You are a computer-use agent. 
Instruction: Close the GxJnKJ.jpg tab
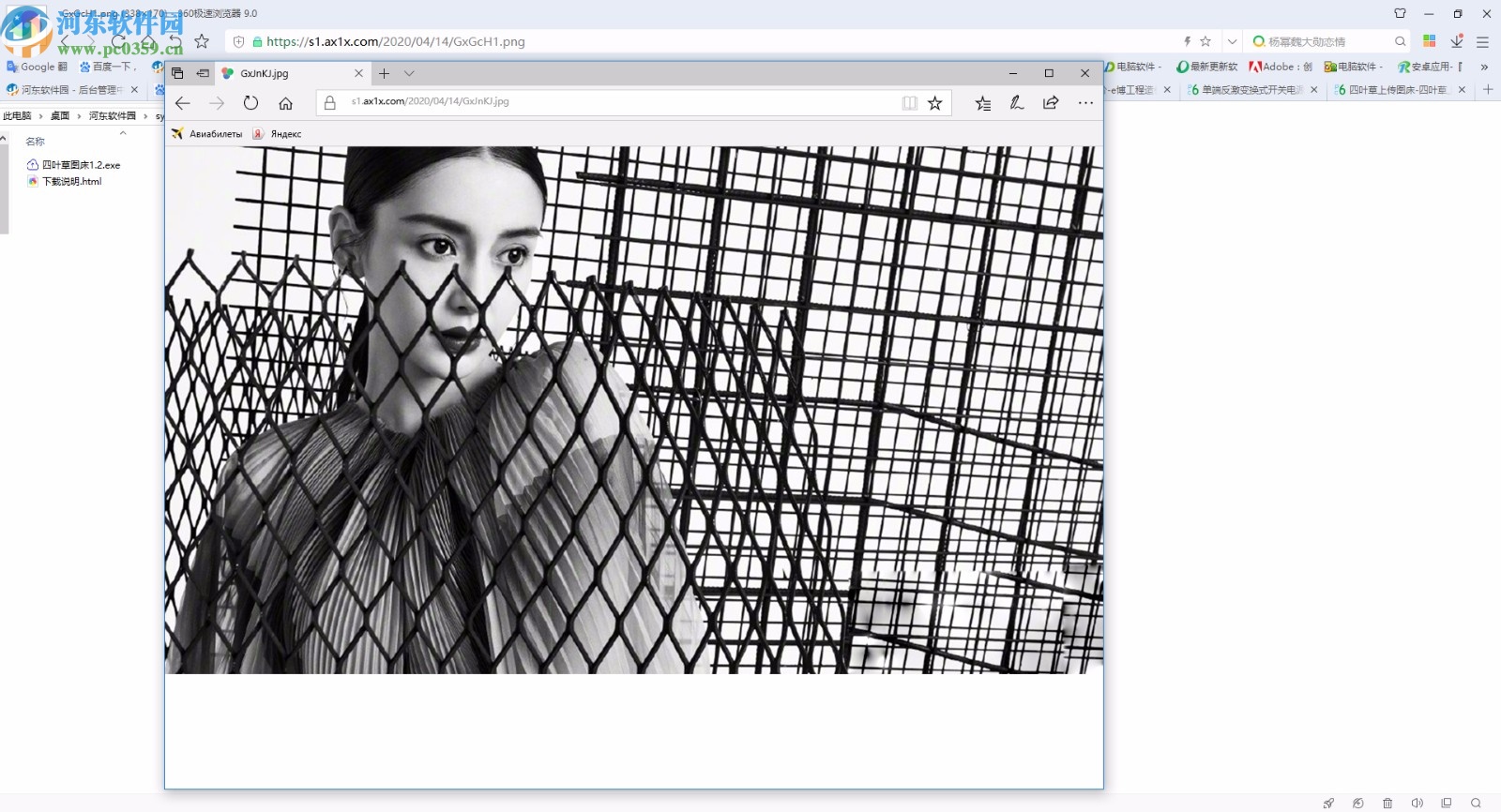358,73
